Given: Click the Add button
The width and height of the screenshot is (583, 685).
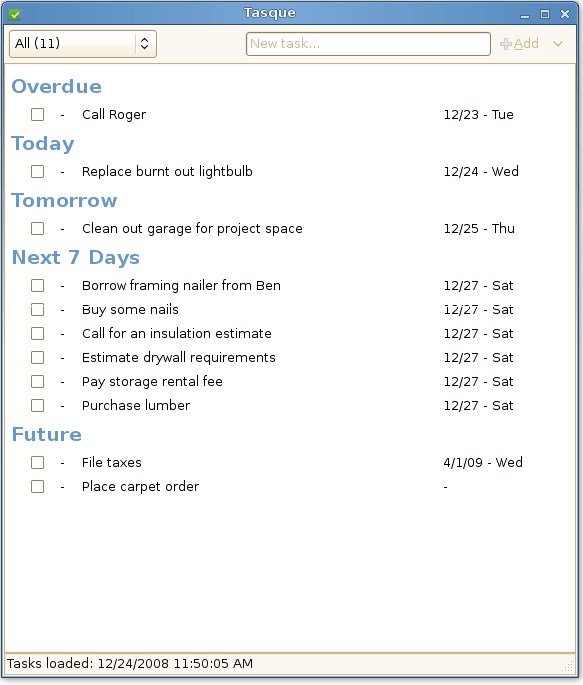Looking at the screenshot, I should [520, 44].
